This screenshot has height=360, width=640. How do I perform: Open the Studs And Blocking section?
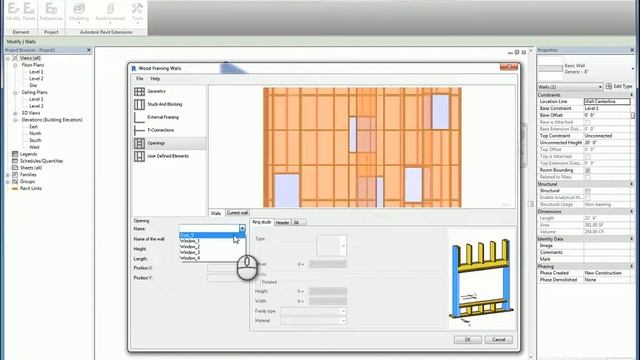click(x=164, y=104)
